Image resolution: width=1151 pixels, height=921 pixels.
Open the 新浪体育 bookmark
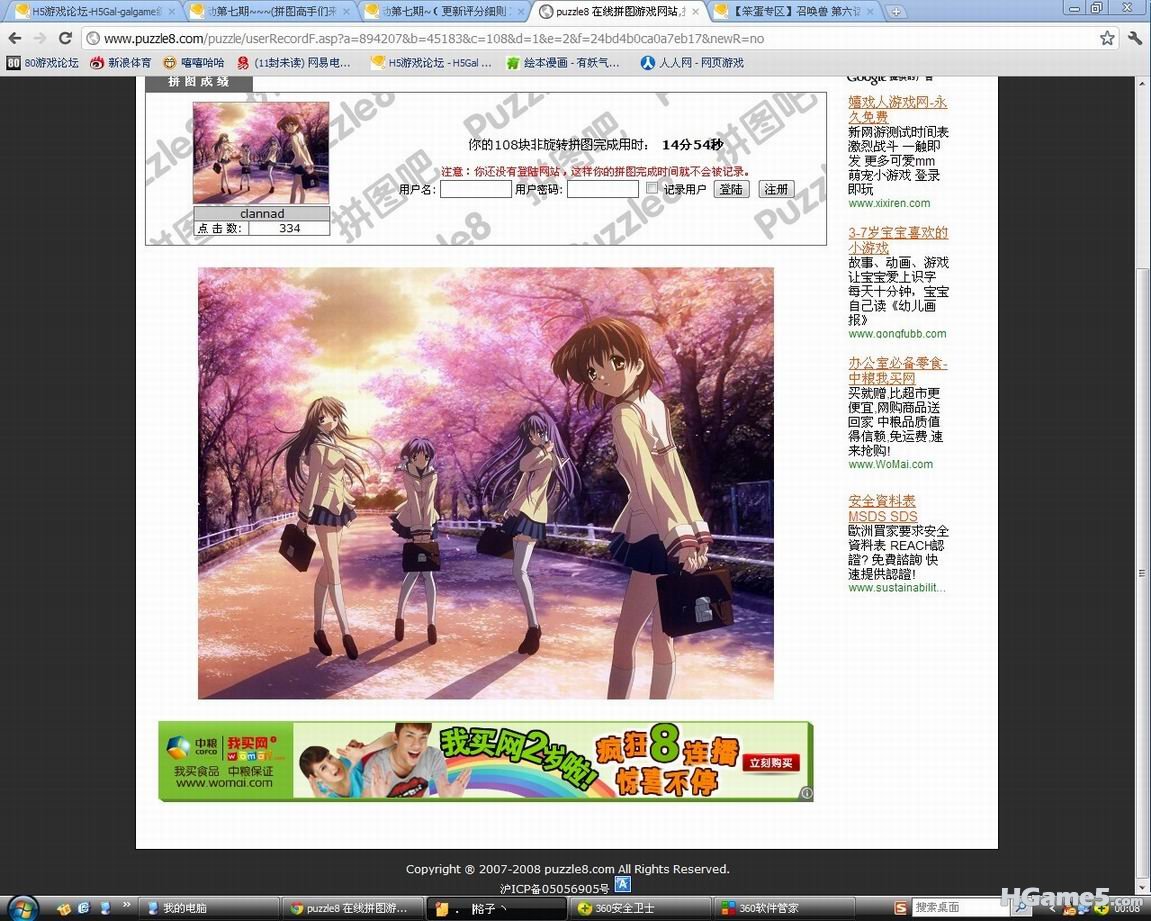(x=120, y=63)
